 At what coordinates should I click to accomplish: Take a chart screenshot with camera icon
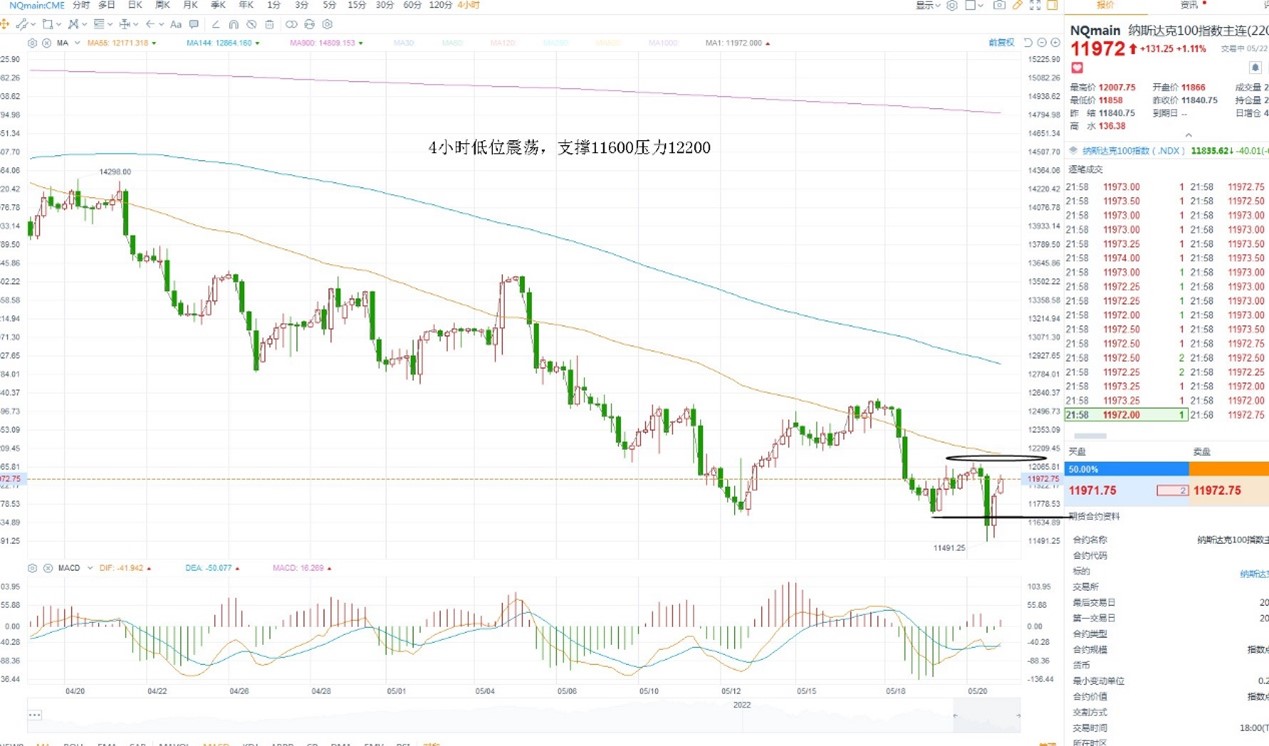coord(999,5)
